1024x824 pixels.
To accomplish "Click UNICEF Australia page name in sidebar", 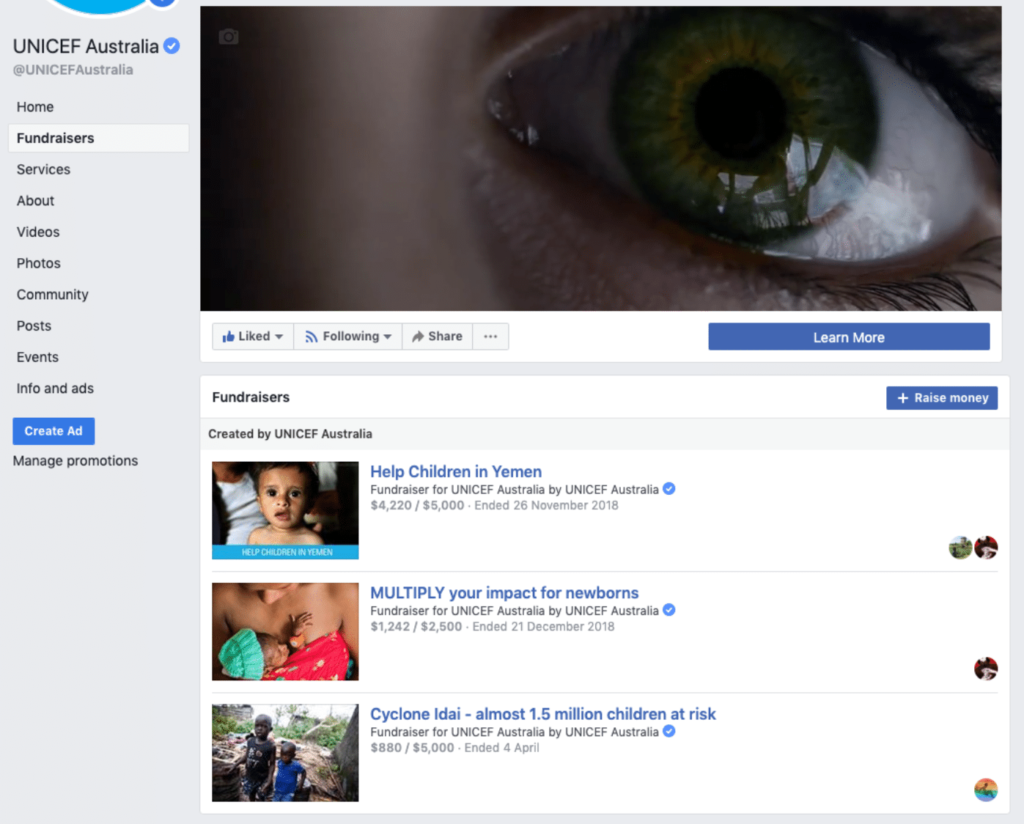I will pos(86,46).
